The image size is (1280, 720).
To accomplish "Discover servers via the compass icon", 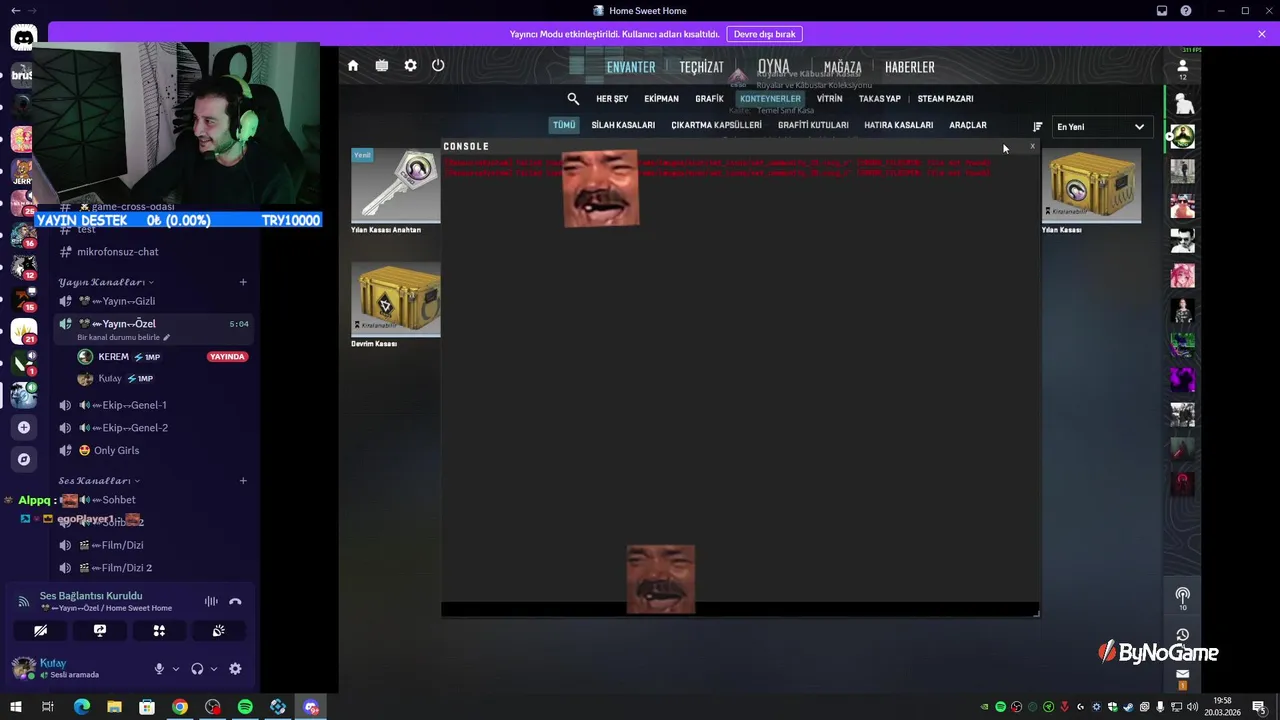I will tap(24, 460).
